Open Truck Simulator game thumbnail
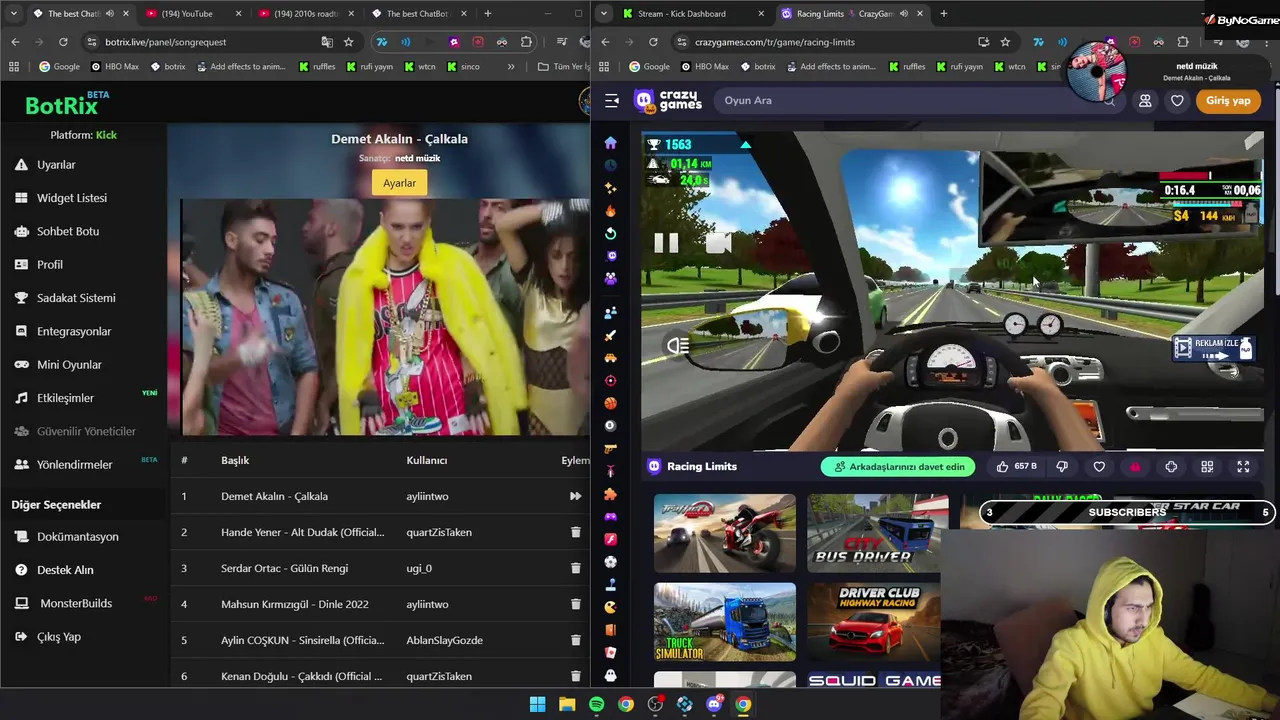This screenshot has height=720, width=1280. tap(725, 622)
